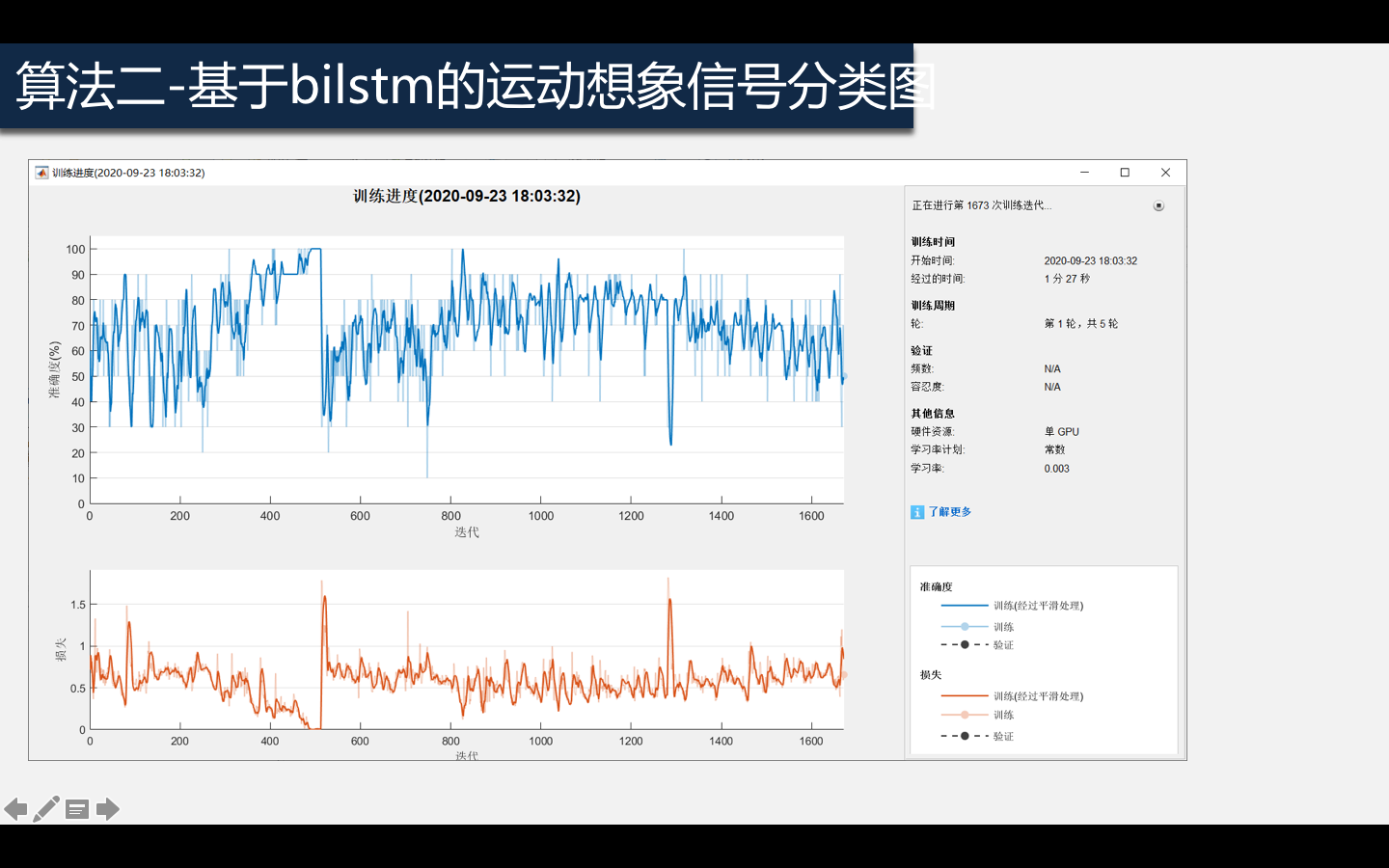This screenshot has height=868, width=1389.
Task: Click the 开始时间 label
Action: tap(933, 260)
